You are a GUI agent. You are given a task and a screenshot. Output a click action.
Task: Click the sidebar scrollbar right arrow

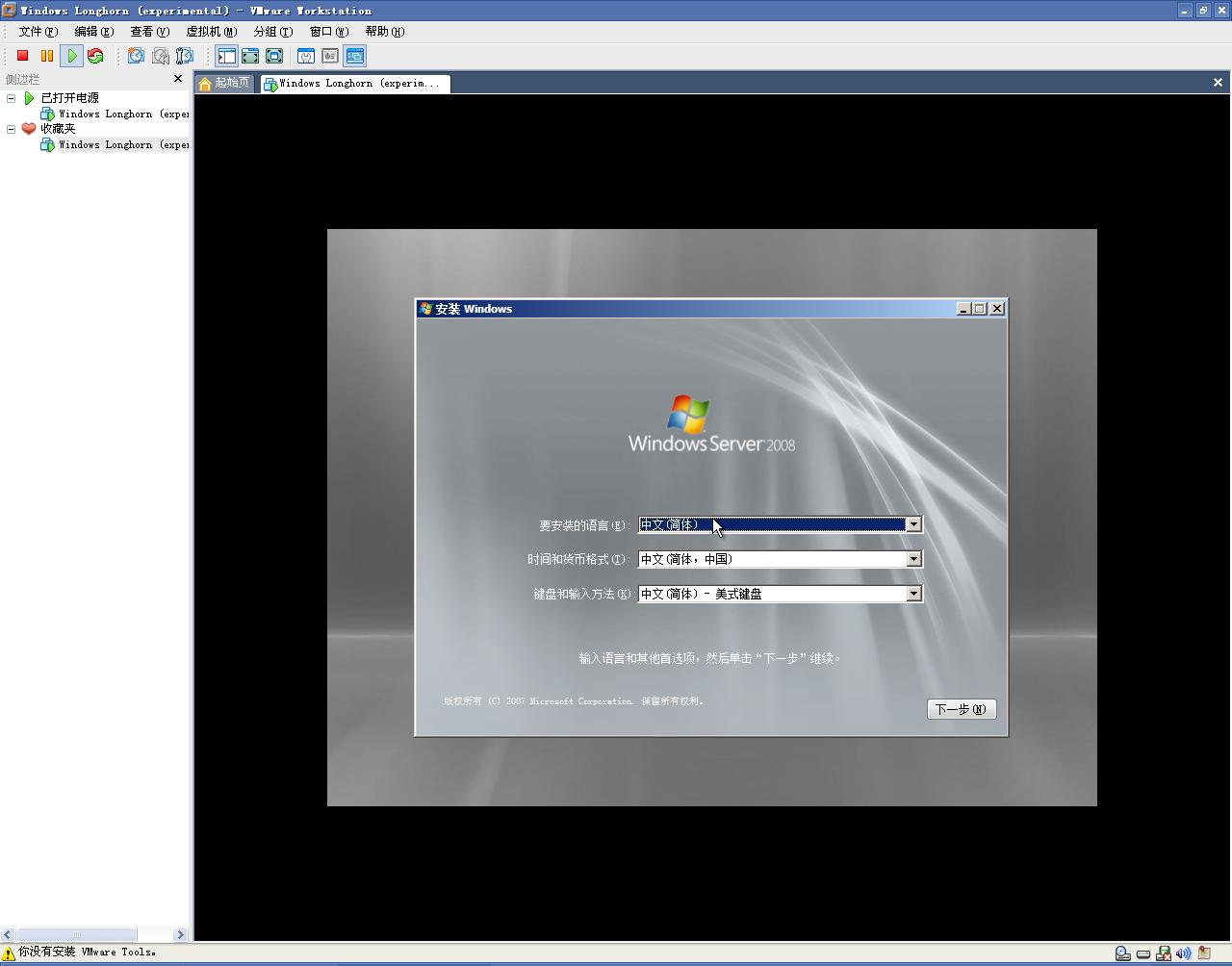(x=180, y=934)
